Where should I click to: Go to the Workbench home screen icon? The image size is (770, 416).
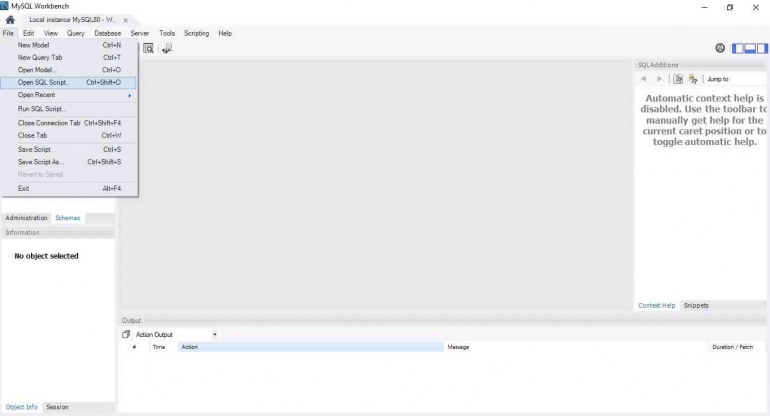pyautogui.click(x=10, y=20)
